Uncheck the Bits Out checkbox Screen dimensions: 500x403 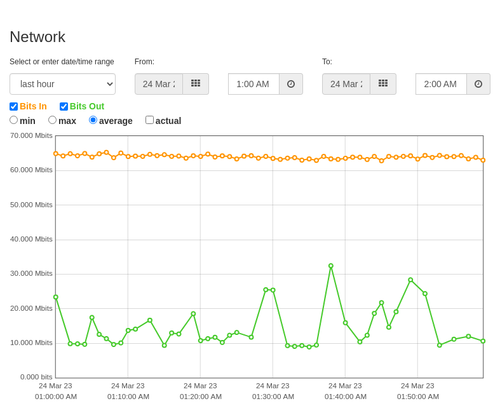click(64, 106)
